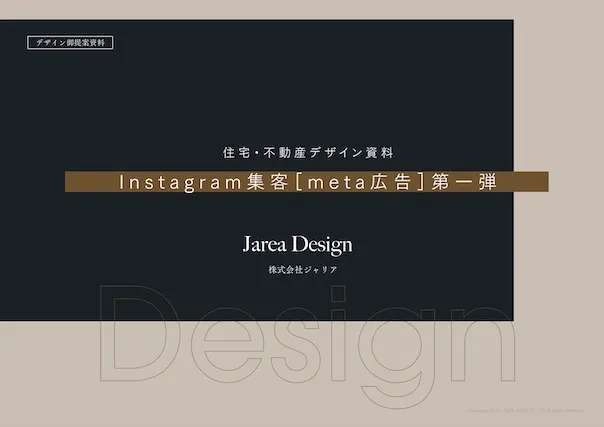Select the 住宅・不動産デザイン資料 subtitle
604x427 pixels.
(x=308, y=153)
